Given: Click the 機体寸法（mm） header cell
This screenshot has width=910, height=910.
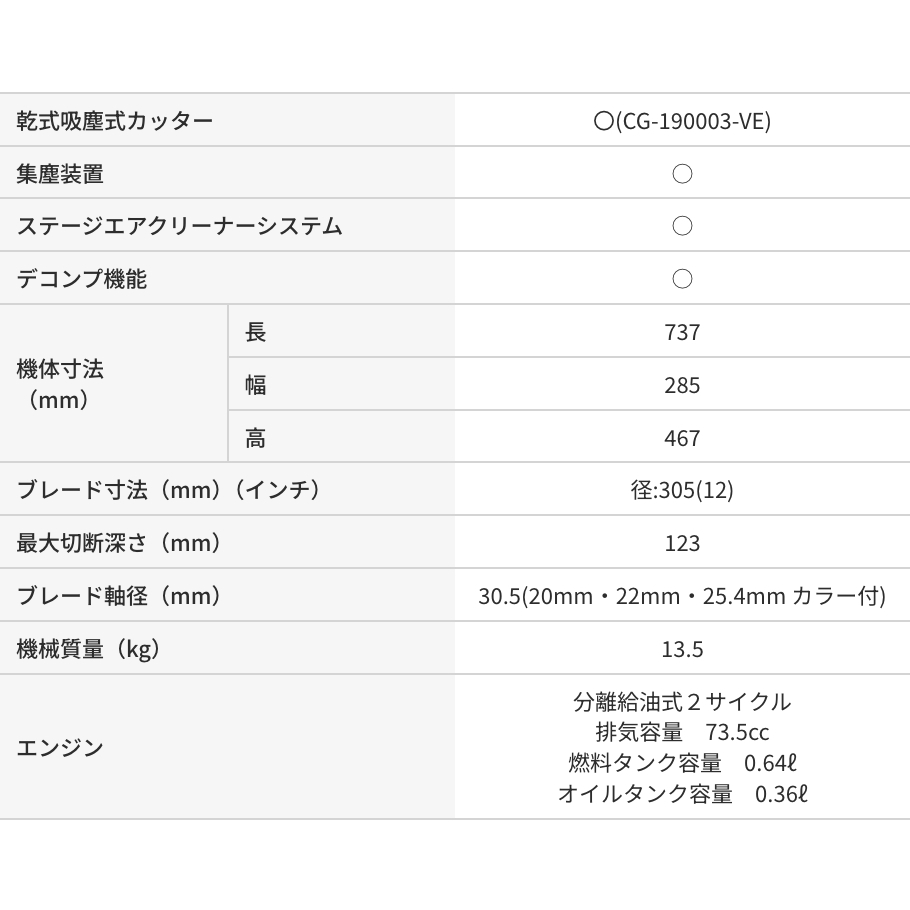Looking at the screenshot, I should coord(60,384).
